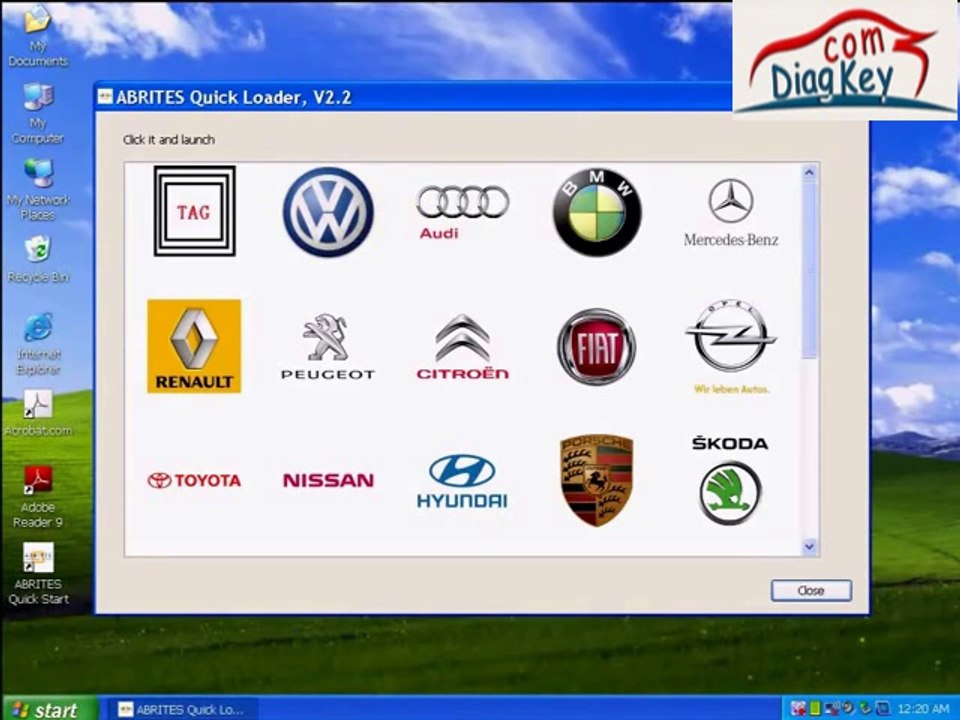
Task: Launch the Fiat module
Action: (x=596, y=347)
